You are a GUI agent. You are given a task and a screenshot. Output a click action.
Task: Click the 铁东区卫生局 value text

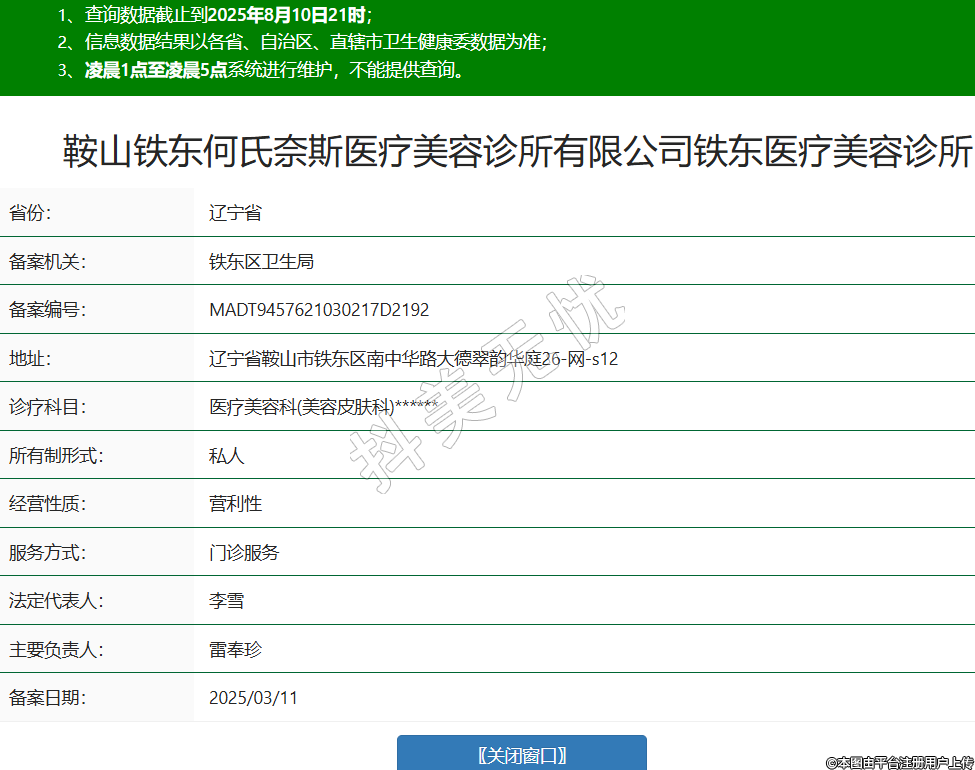click(261, 262)
